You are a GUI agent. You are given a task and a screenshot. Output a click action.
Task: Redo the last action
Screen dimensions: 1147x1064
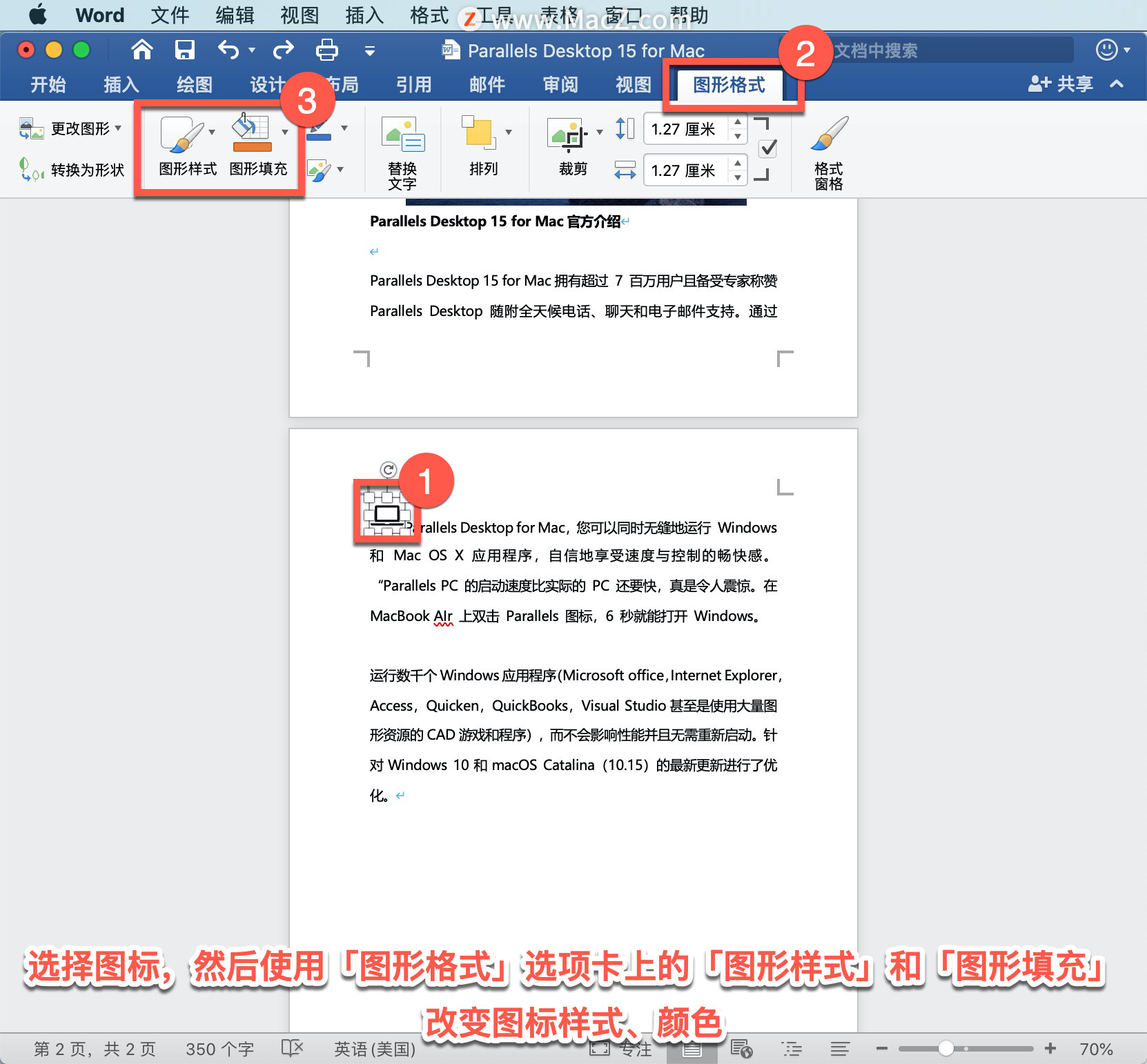(x=284, y=50)
